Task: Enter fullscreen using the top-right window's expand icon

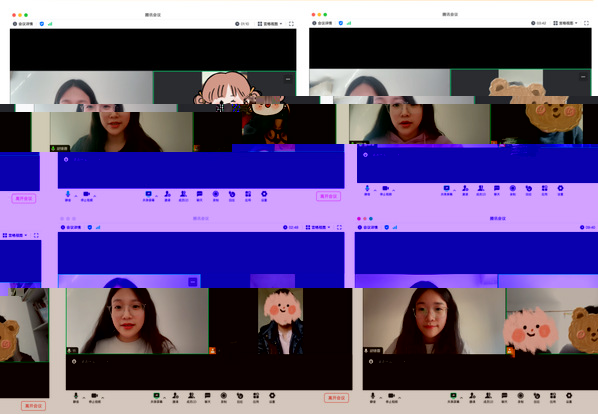Action: pyautogui.click(x=586, y=23)
